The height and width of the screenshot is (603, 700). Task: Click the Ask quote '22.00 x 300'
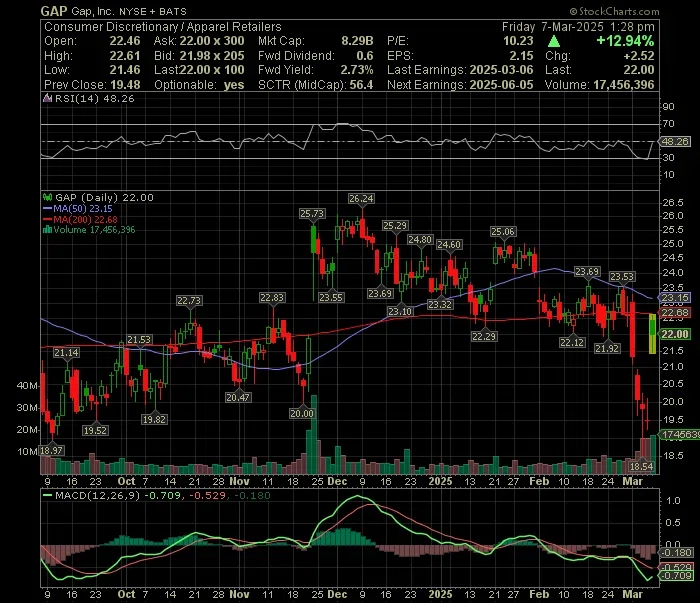click(212, 41)
